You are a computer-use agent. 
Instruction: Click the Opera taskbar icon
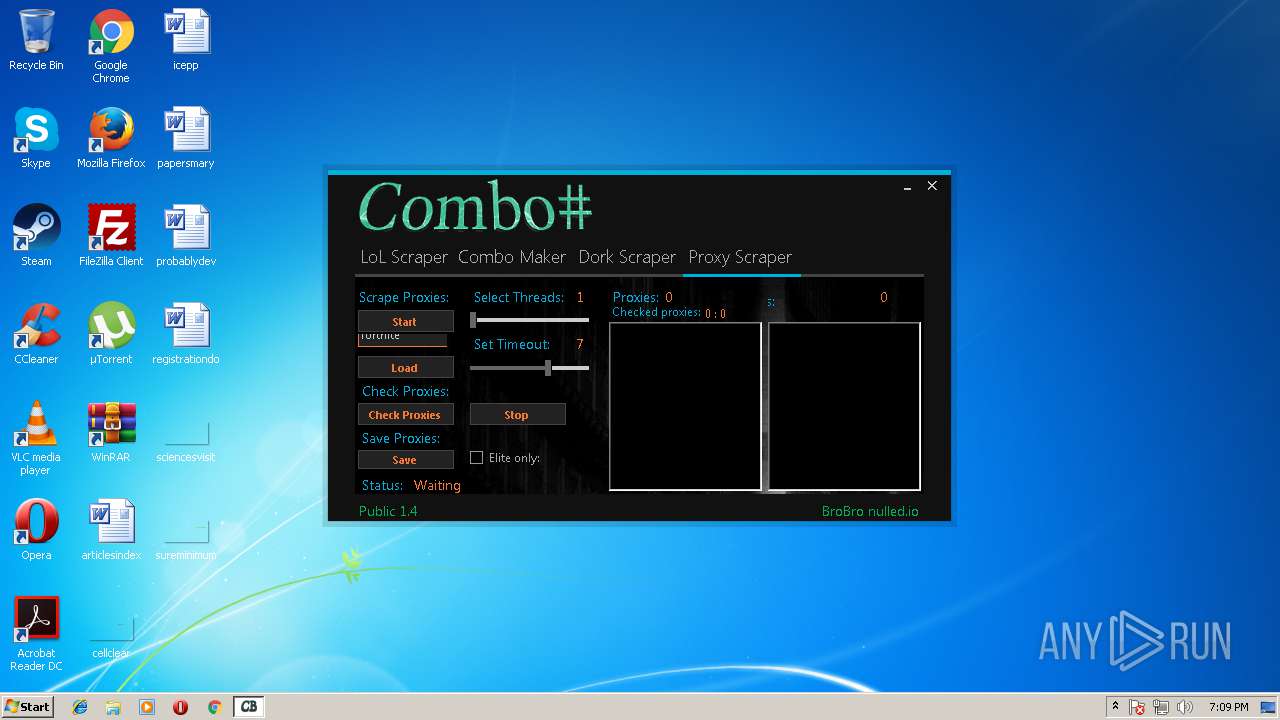tap(180, 707)
